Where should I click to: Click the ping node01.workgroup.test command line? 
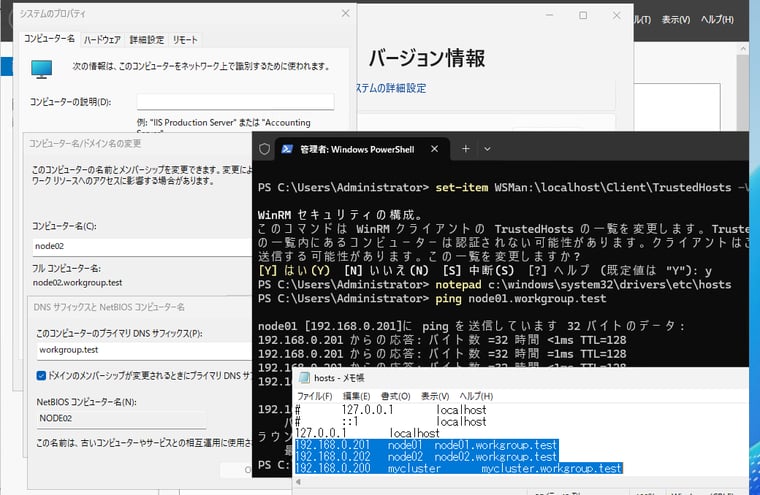[432, 299]
